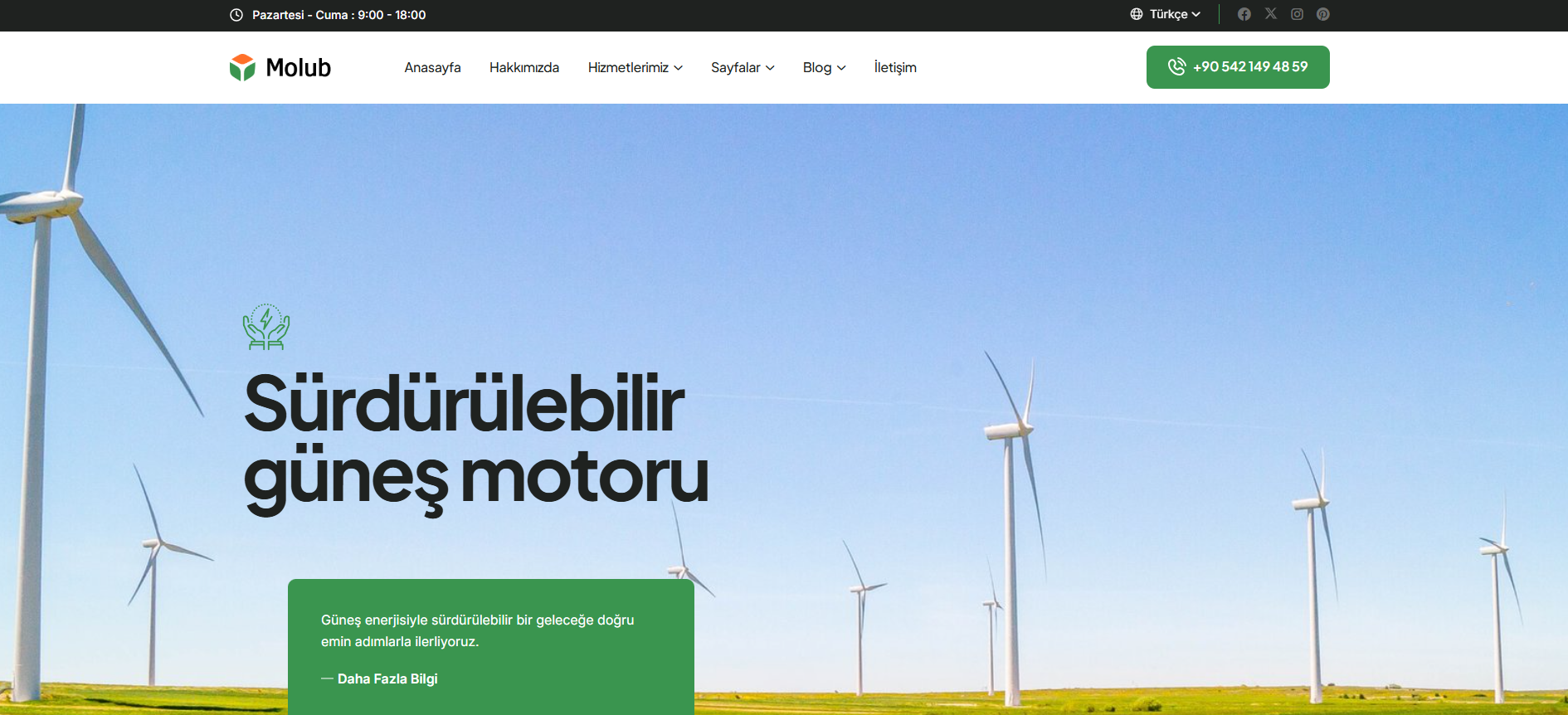Viewport: 1568px width, 715px height.
Task: Navigate to the İletişim page
Action: point(895,67)
